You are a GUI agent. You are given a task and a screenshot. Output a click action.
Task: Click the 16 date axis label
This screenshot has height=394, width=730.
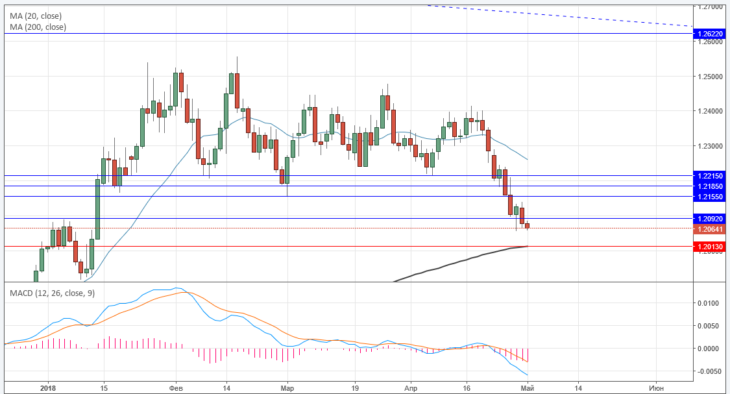pos(467,388)
